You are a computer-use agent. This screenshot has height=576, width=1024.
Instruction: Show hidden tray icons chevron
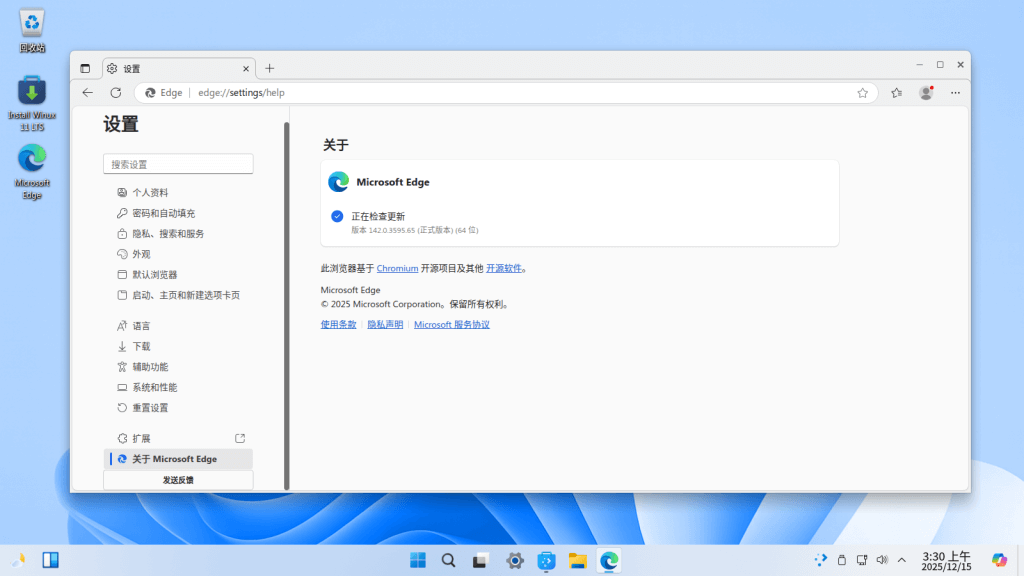[x=902, y=560]
